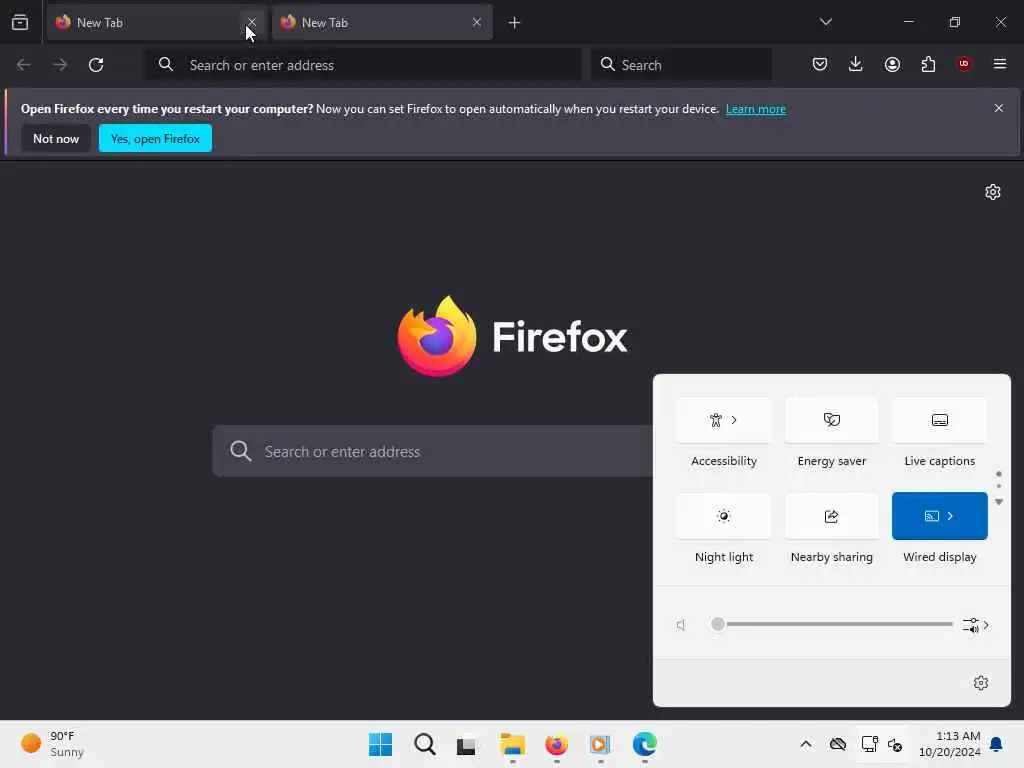The height and width of the screenshot is (768, 1024).
Task: Open taskbar Search
Action: point(424,744)
